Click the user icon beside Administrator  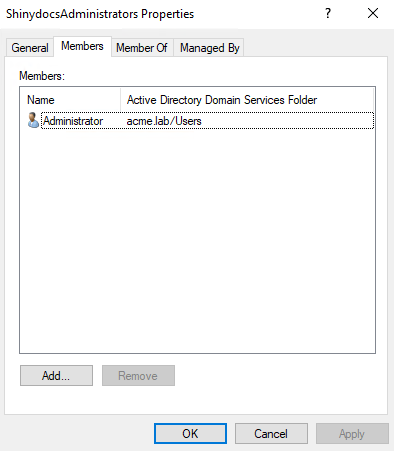[x=33, y=121]
